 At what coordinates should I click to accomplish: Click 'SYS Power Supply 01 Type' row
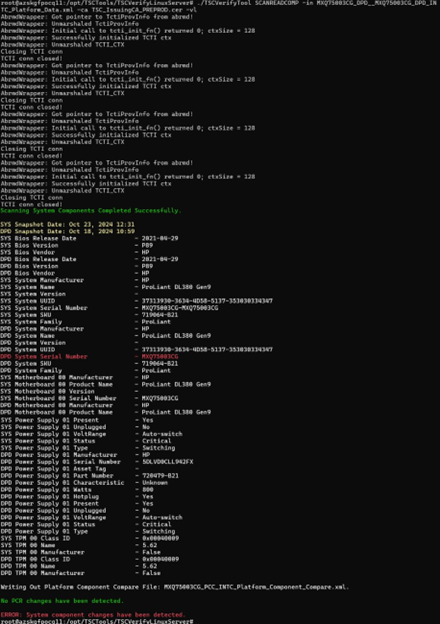pyautogui.click(x=88, y=448)
